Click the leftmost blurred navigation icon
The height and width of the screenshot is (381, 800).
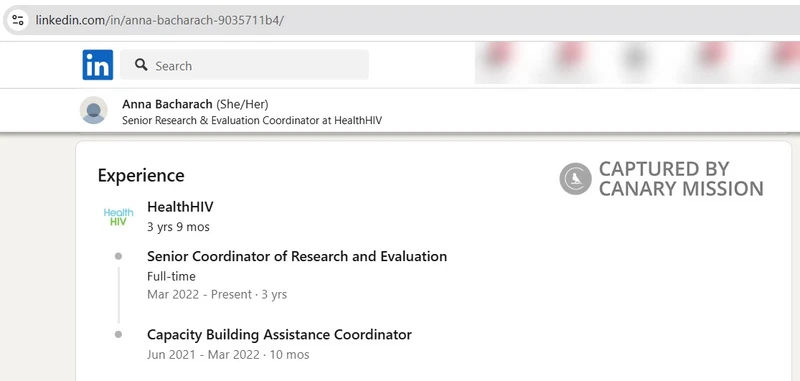coord(496,56)
